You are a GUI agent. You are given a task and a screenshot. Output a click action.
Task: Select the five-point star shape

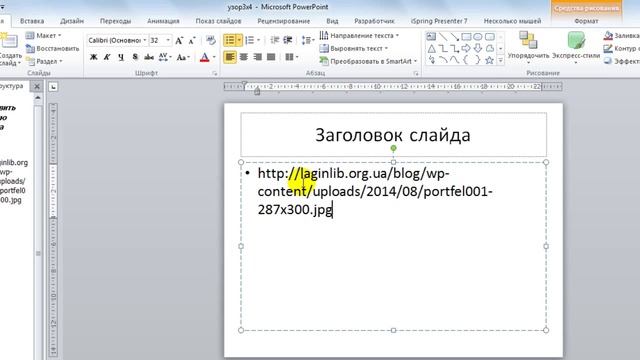[x=489, y=60]
